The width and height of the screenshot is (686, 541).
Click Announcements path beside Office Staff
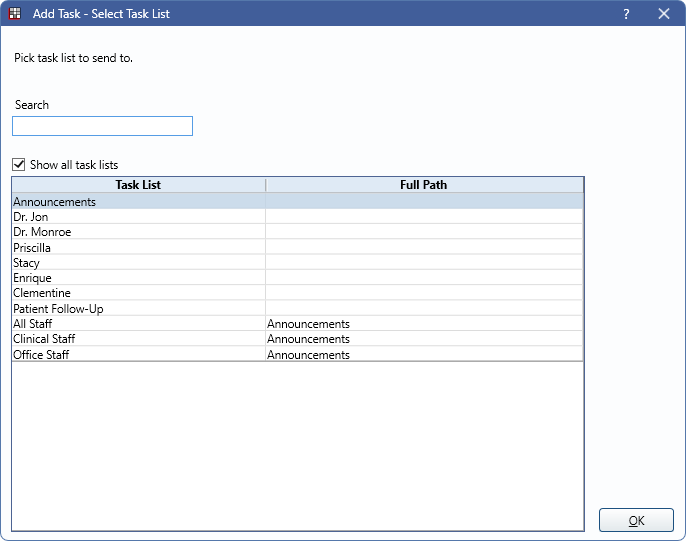click(308, 355)
